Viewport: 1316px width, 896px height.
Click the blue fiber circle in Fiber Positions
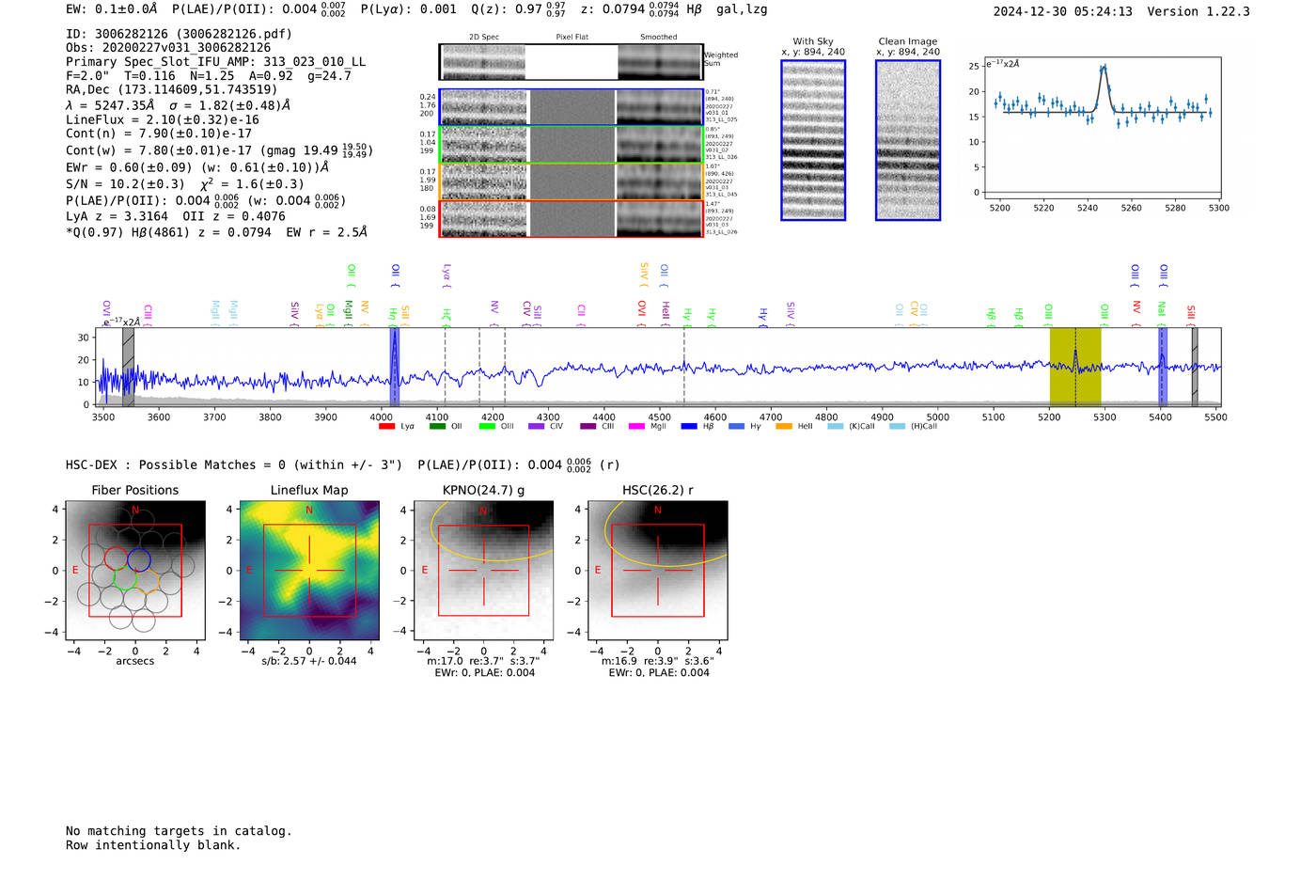[139, 558]
